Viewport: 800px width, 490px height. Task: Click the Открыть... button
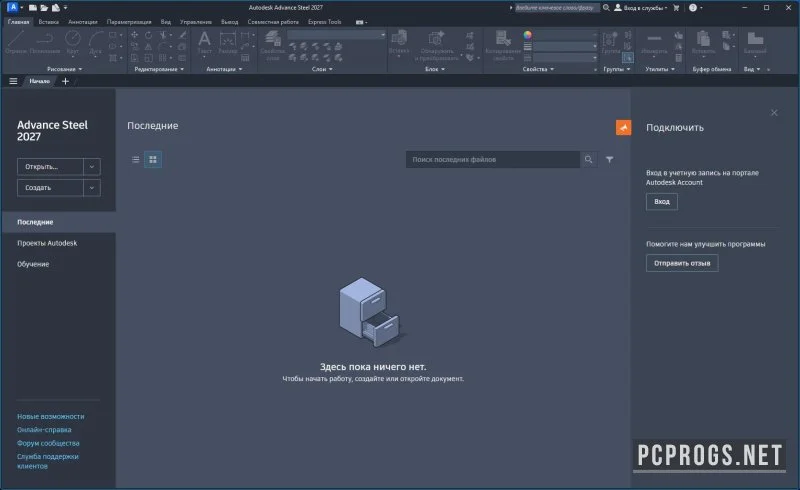pyautogui.click(x=50, y=166)
